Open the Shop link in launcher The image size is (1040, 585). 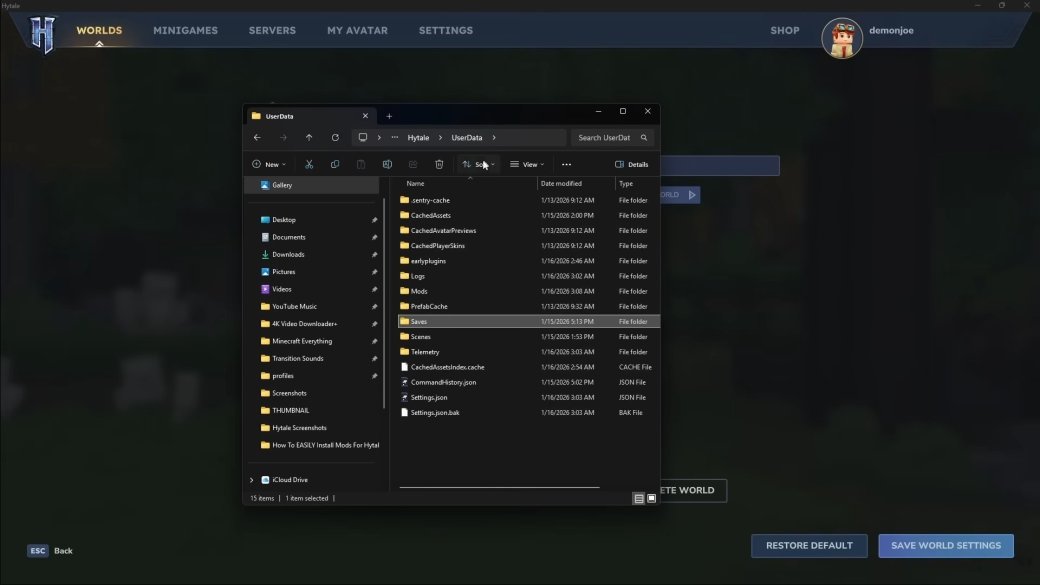coord(785,31)
